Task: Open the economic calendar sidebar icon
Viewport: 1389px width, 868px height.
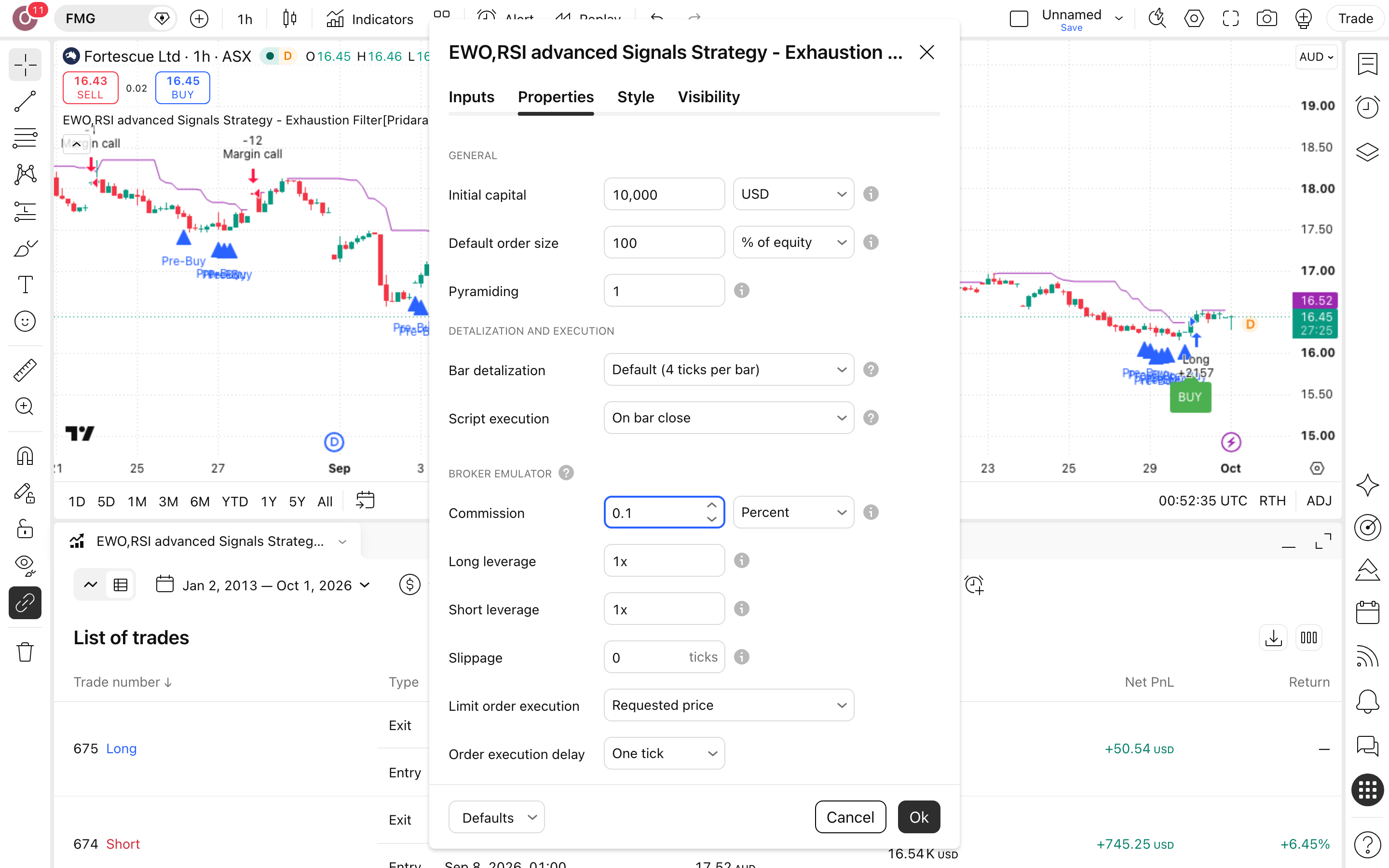Action: [1368, 612]
